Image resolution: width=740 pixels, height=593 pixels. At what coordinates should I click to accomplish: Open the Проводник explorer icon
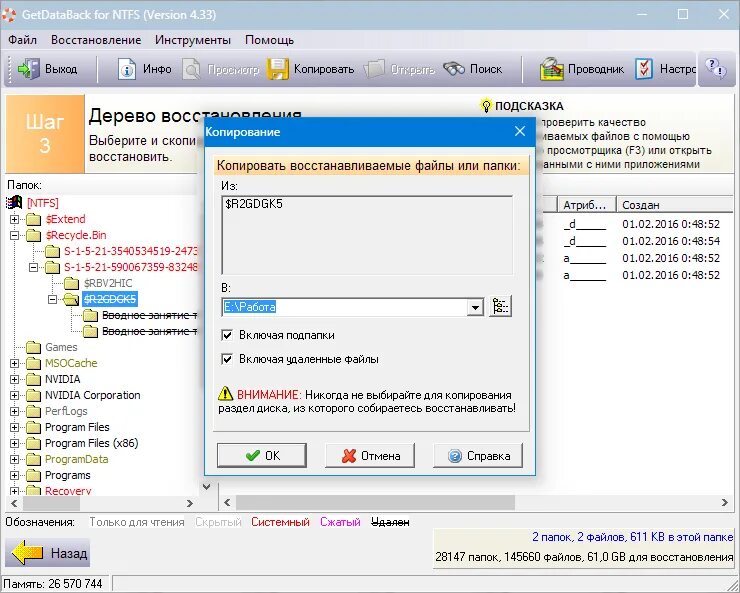(552, 69)
